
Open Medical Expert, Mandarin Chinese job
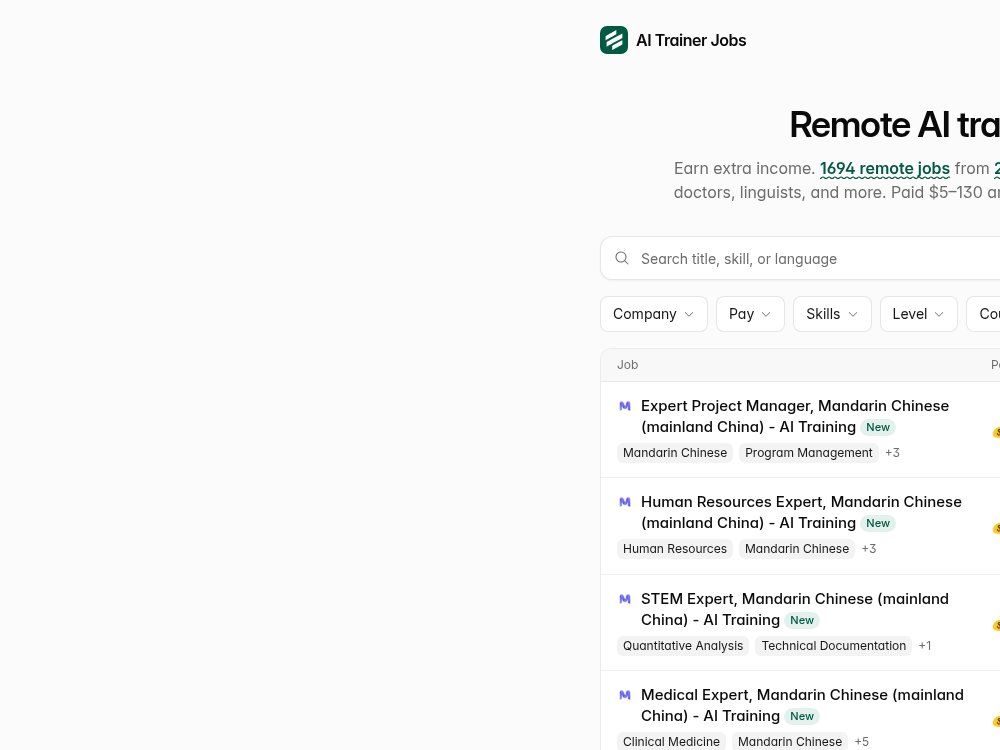click(x=802, y=705)
